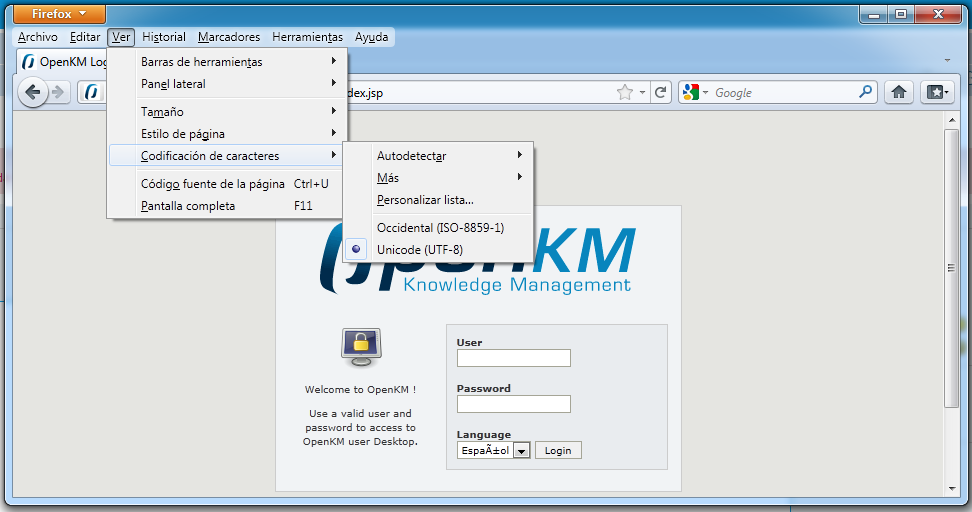Click the Home icon in the toolbar

(898, 92)
